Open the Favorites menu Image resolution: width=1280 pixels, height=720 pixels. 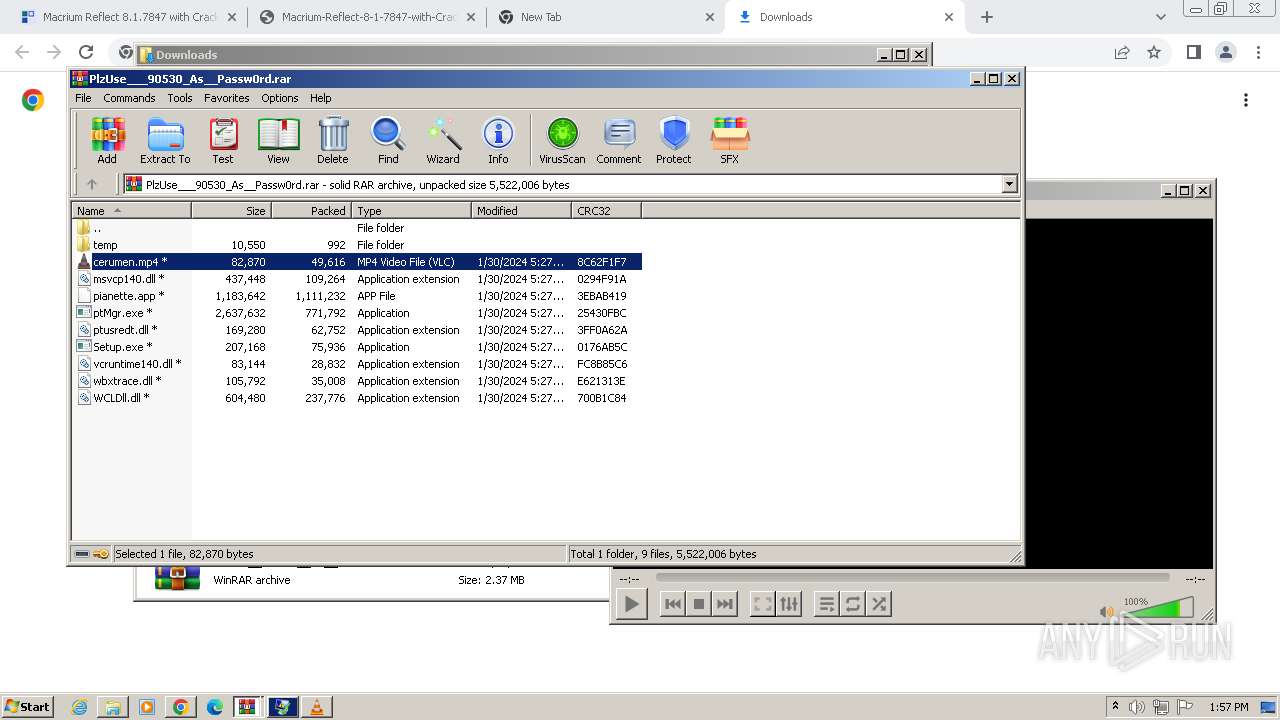227,98
